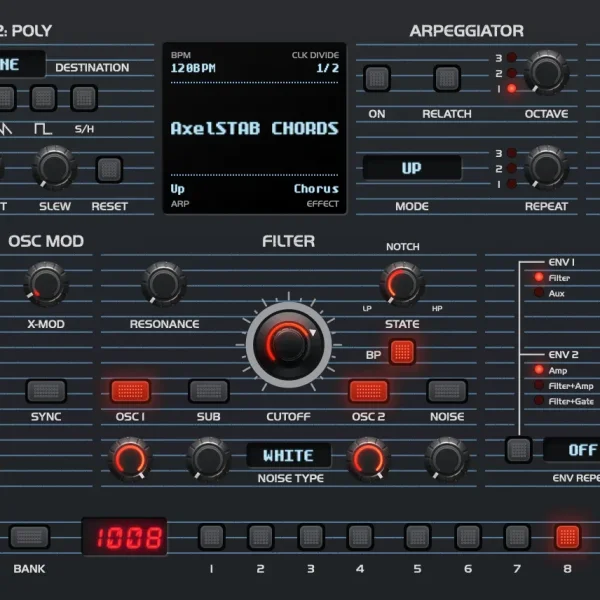Adjust the X-MOD knob

pyautogui.click(x=46, y=284)
